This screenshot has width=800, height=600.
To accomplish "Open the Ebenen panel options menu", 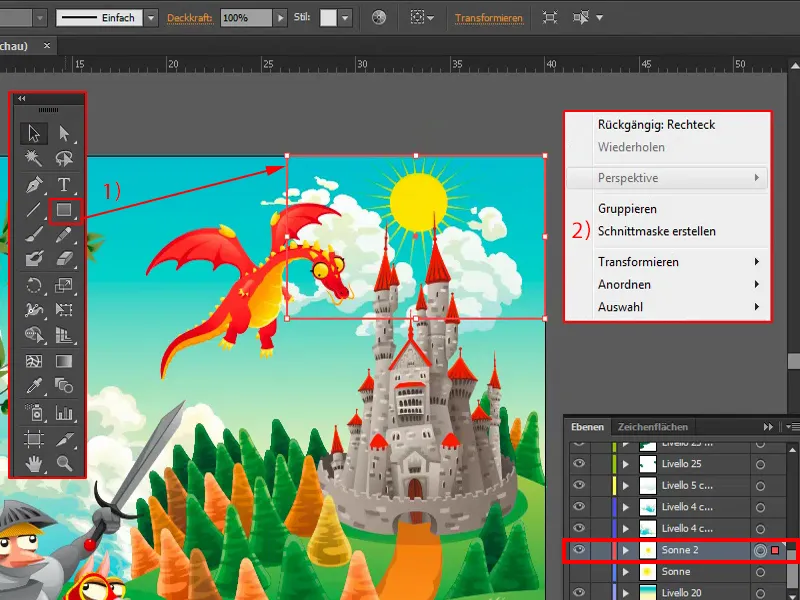I will tap(792, 427).
